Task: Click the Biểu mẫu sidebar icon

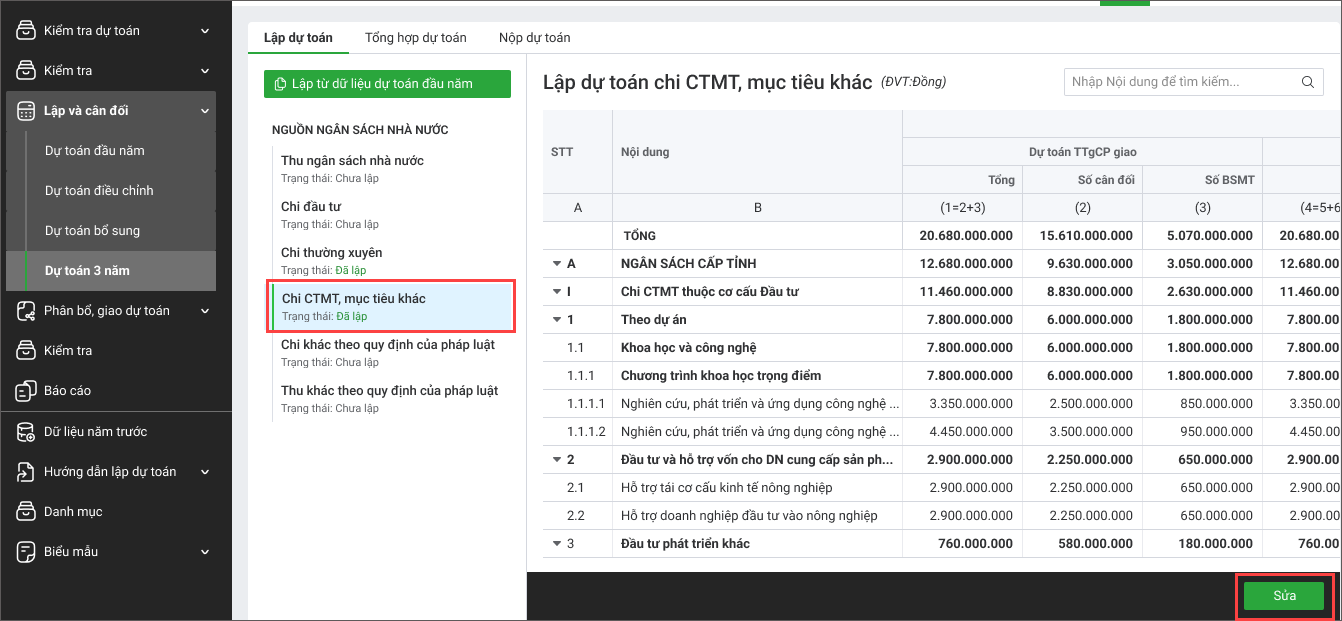Action: click(x=26, y=552)
